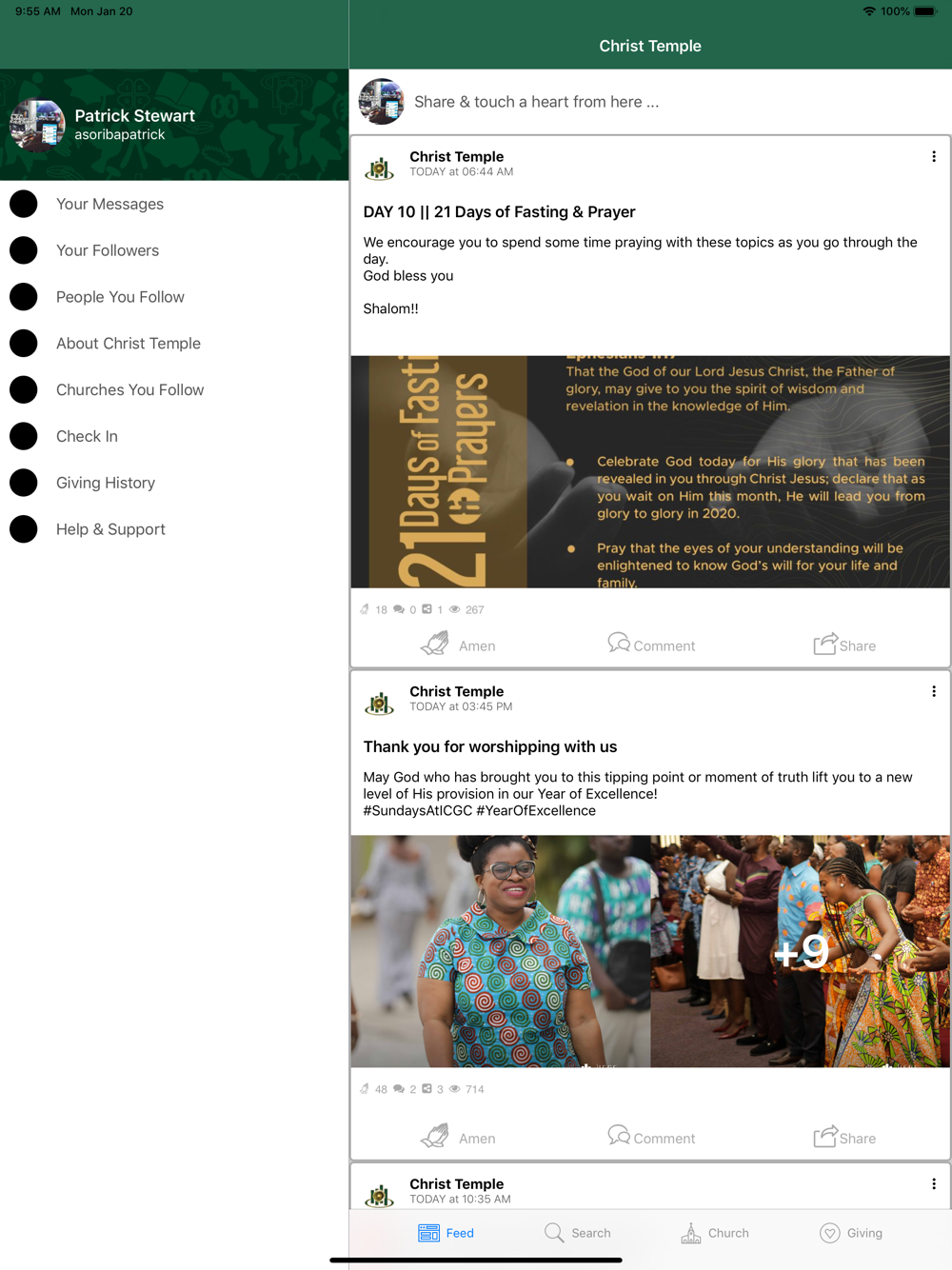Viewport: 952px width, 1270px height.
Task: Open the Giving tab heart icon
Action: [830, 1233]
